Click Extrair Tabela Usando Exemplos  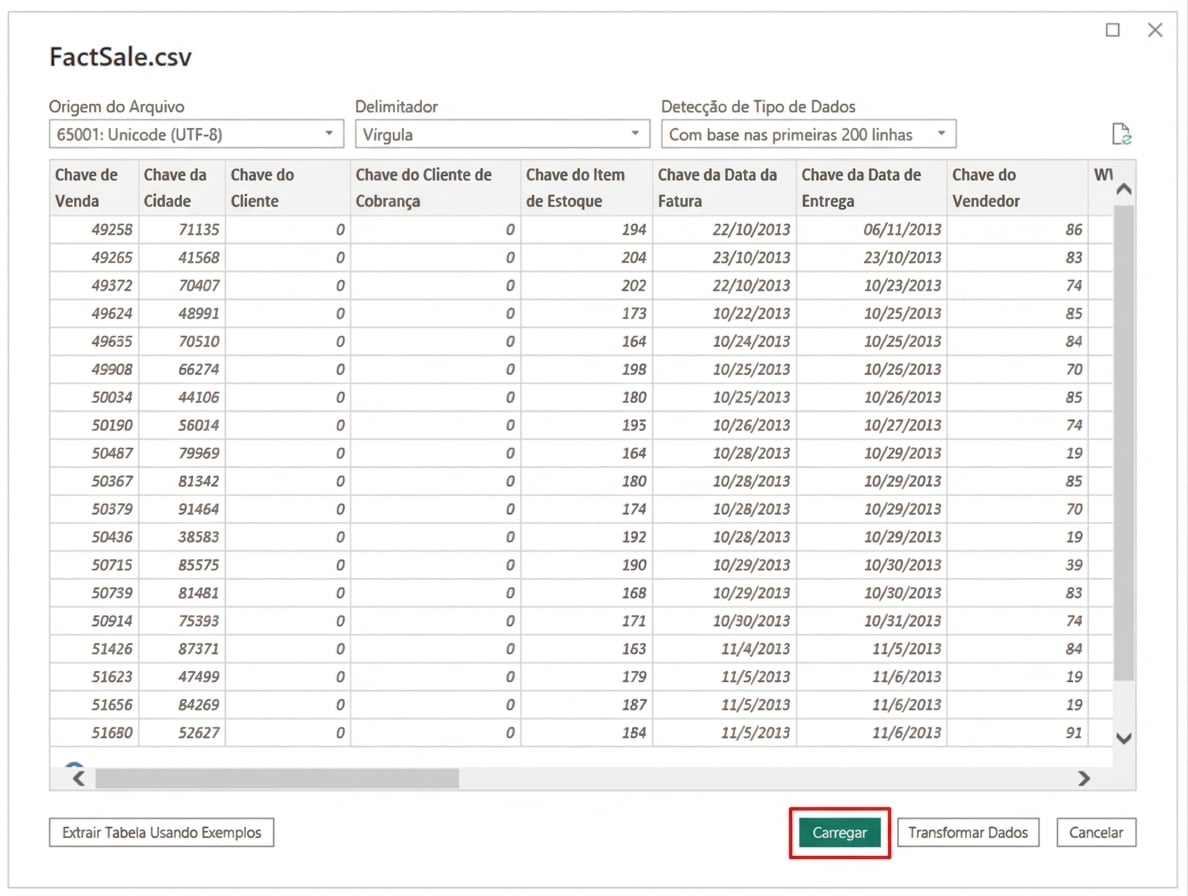(x=161, y=832)
